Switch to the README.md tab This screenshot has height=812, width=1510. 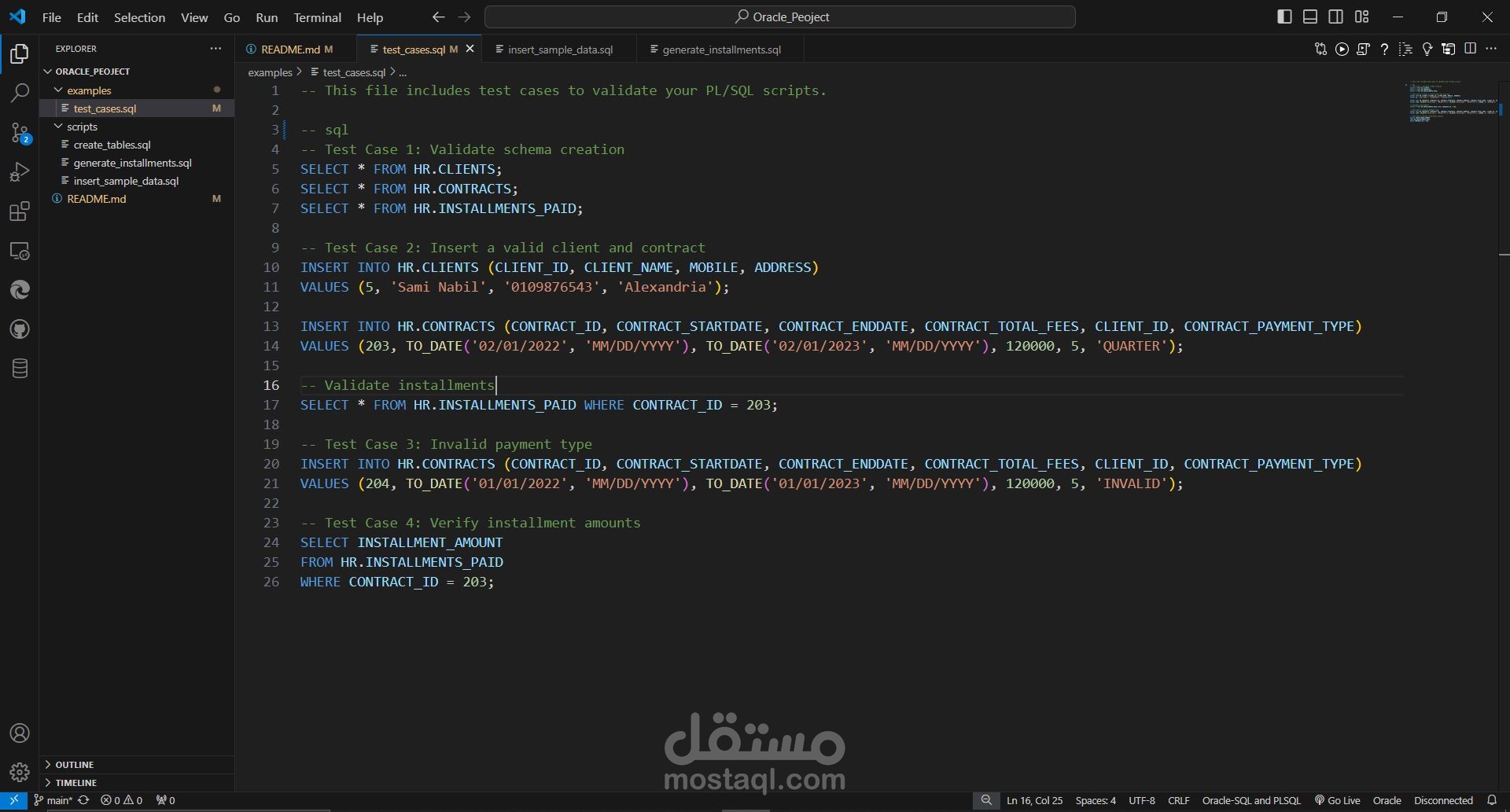click(x=295, y=49)
